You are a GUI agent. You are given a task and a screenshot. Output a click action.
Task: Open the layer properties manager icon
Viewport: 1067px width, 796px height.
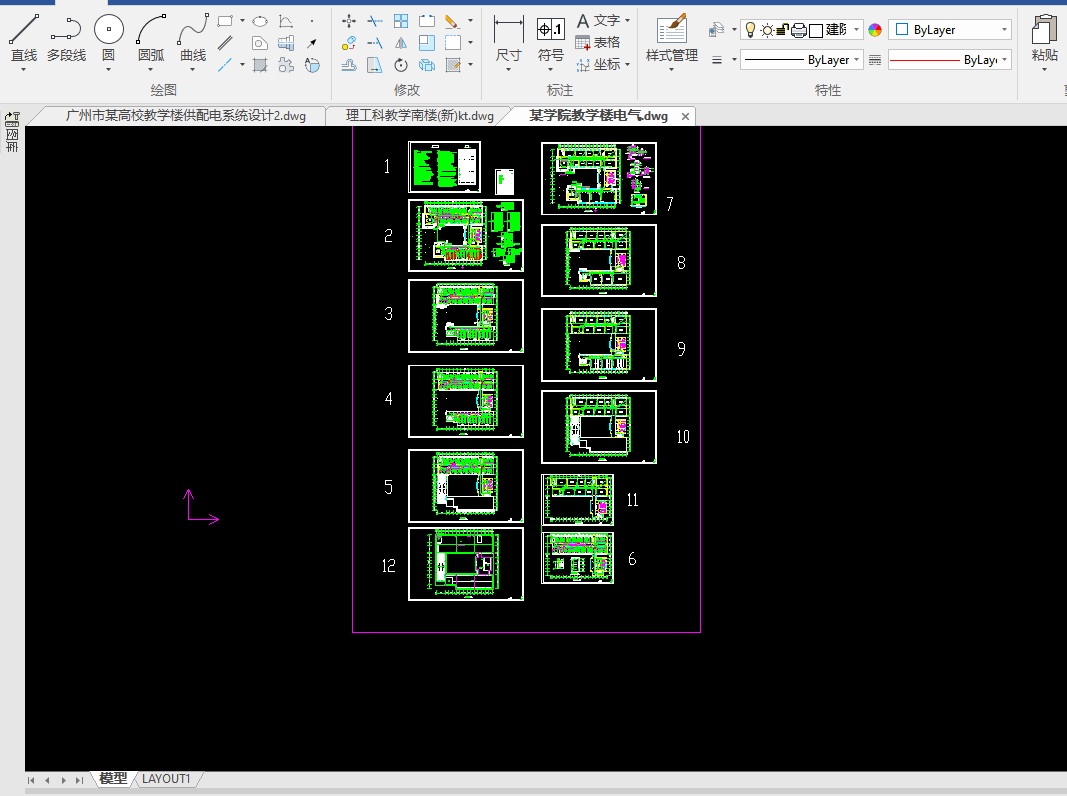(716, 29)
